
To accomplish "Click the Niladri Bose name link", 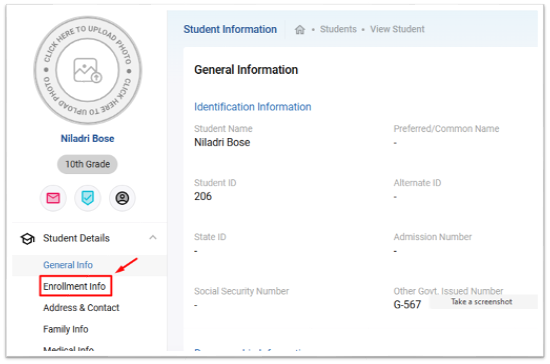I will tap(87, 139).
